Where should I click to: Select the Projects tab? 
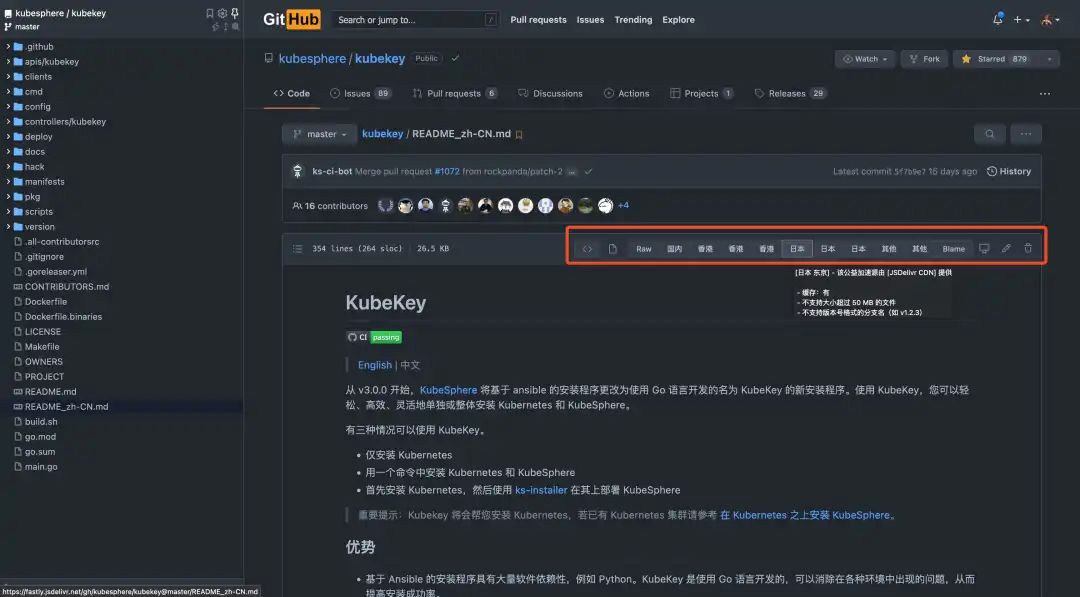tap(701, 94)
